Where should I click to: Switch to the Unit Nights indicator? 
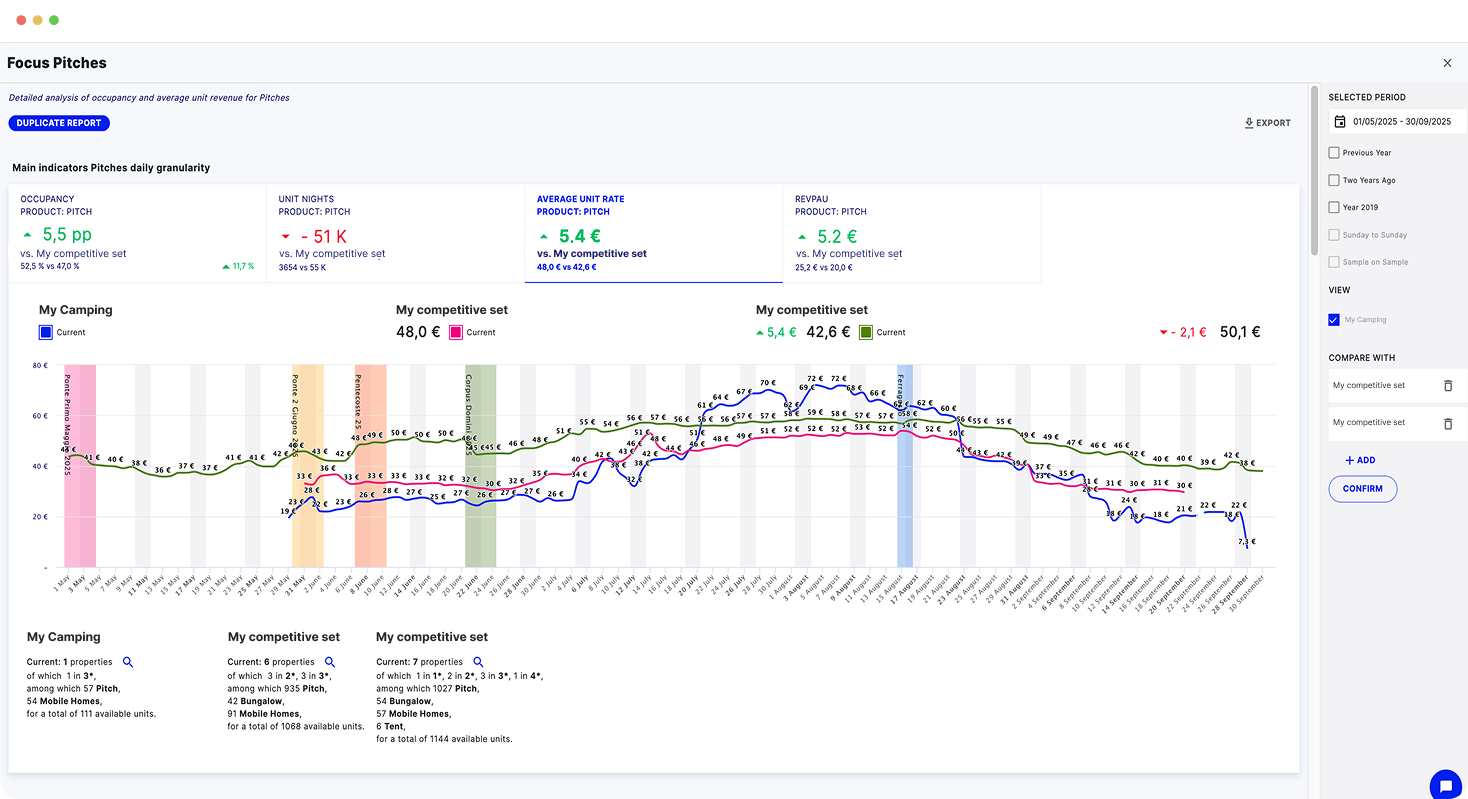coord(395,233)
